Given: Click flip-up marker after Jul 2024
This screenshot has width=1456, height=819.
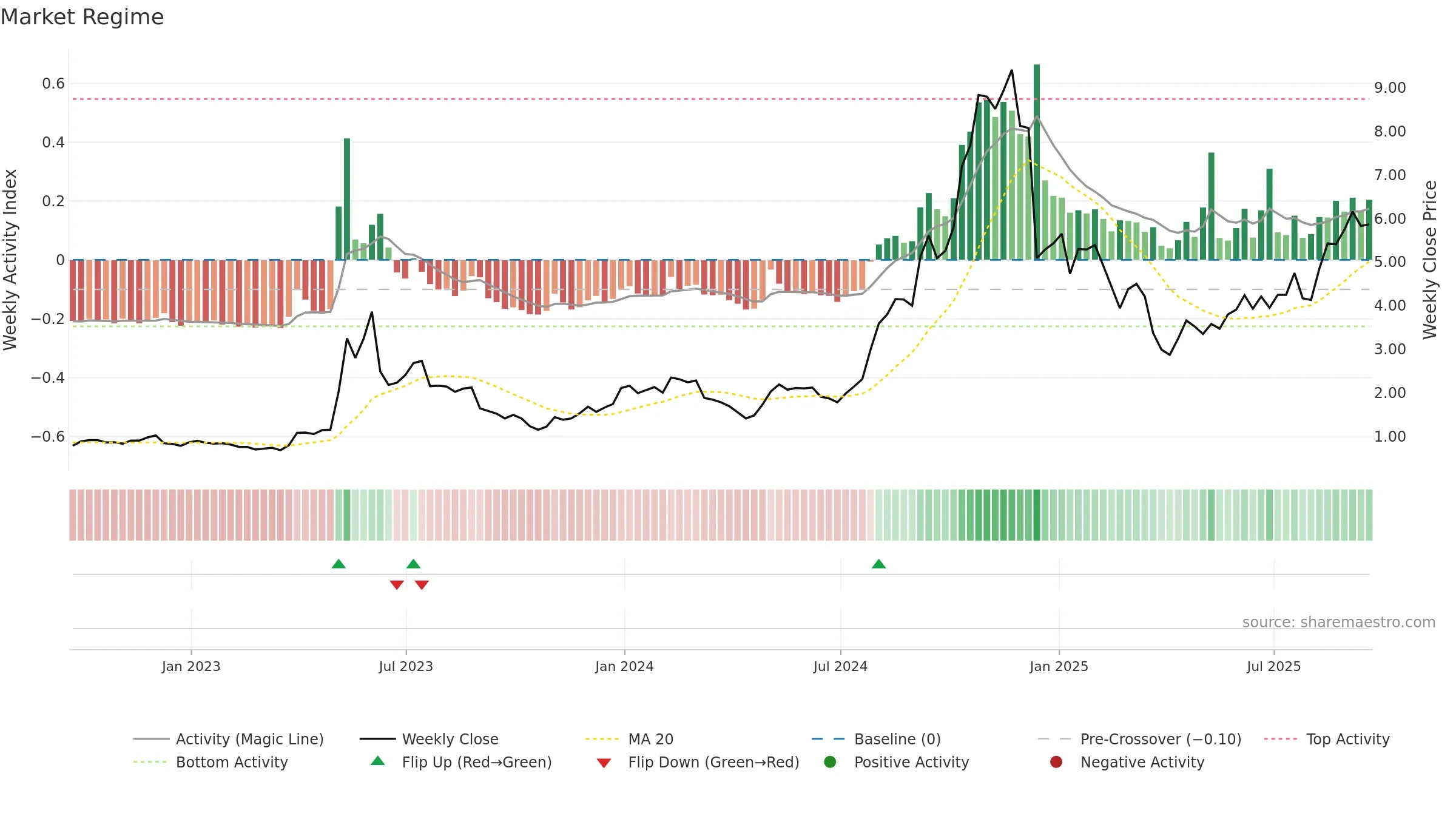Looking at the screenshot, I should [878, 564].
